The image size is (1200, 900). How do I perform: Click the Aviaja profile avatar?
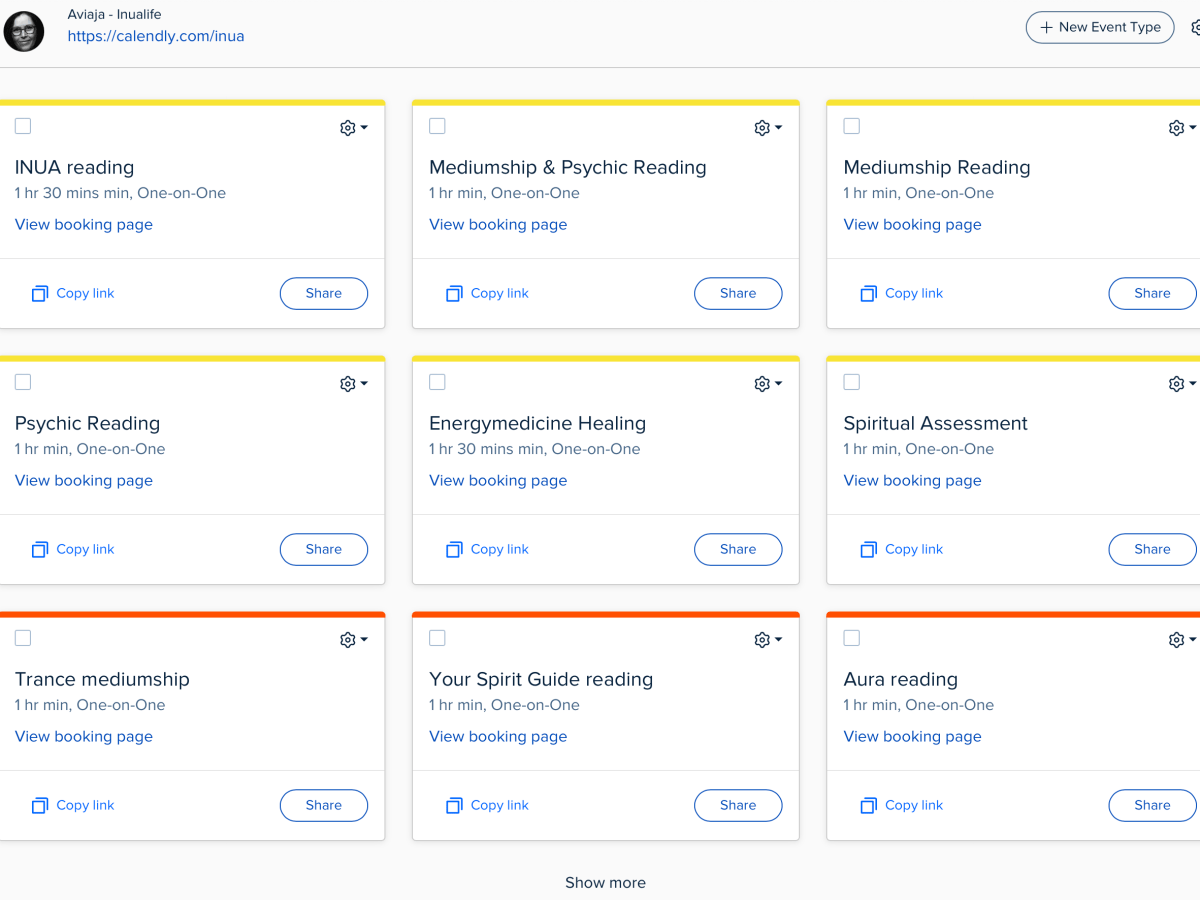pos(24,32)
